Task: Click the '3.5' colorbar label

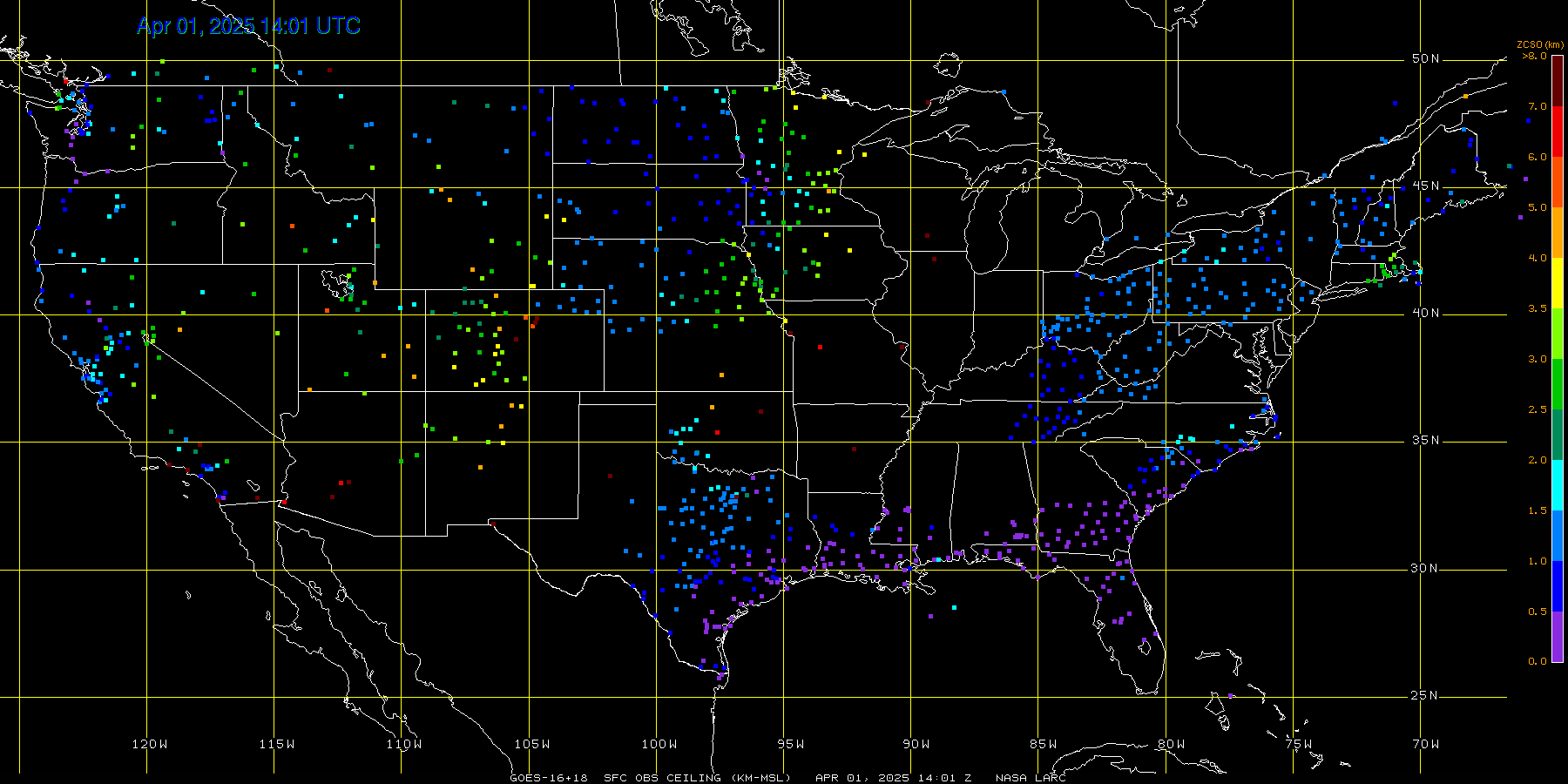Action: tap(1538, 308)
